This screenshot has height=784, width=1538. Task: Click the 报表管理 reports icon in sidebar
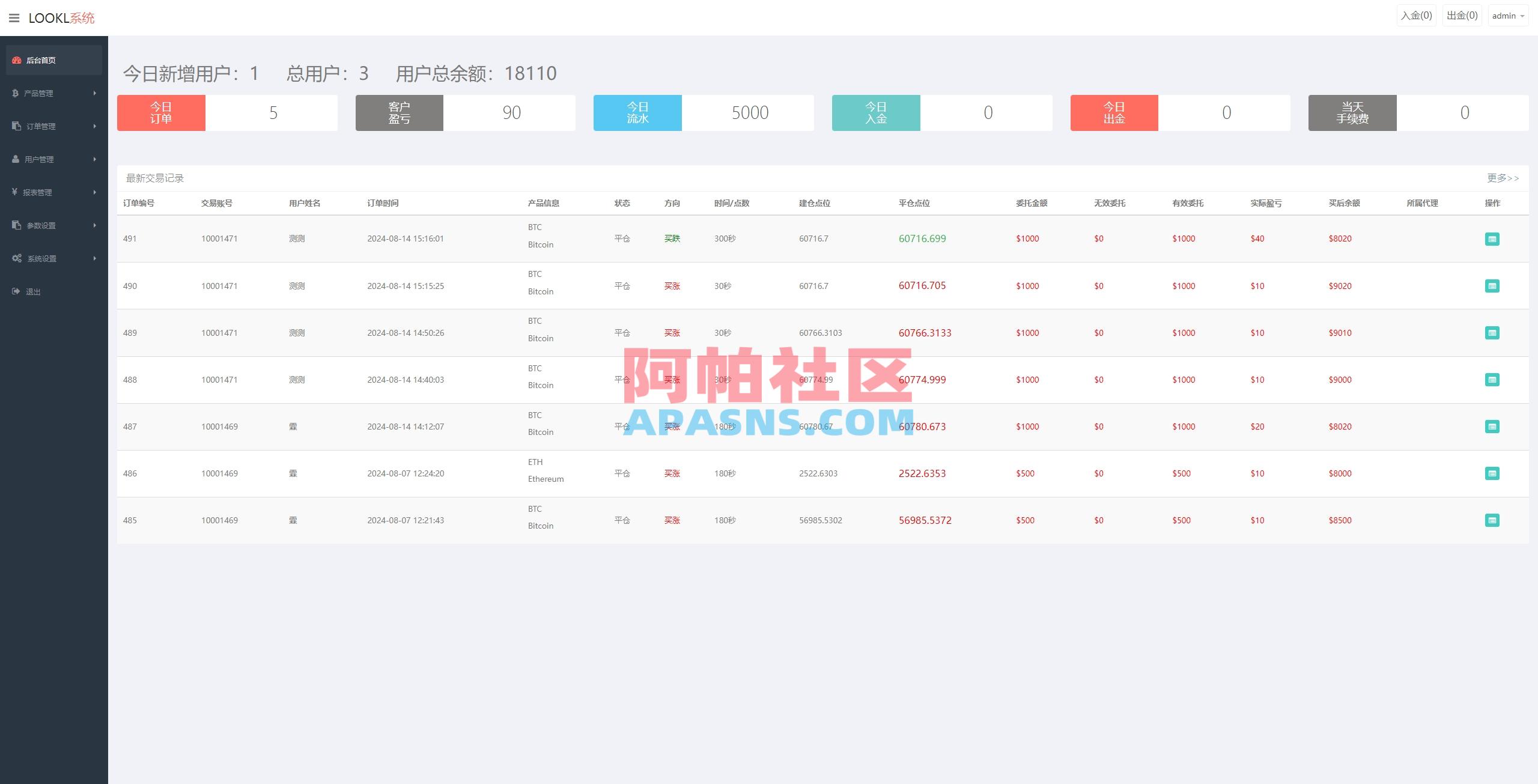pyautogui.click(x=16, y=192)
